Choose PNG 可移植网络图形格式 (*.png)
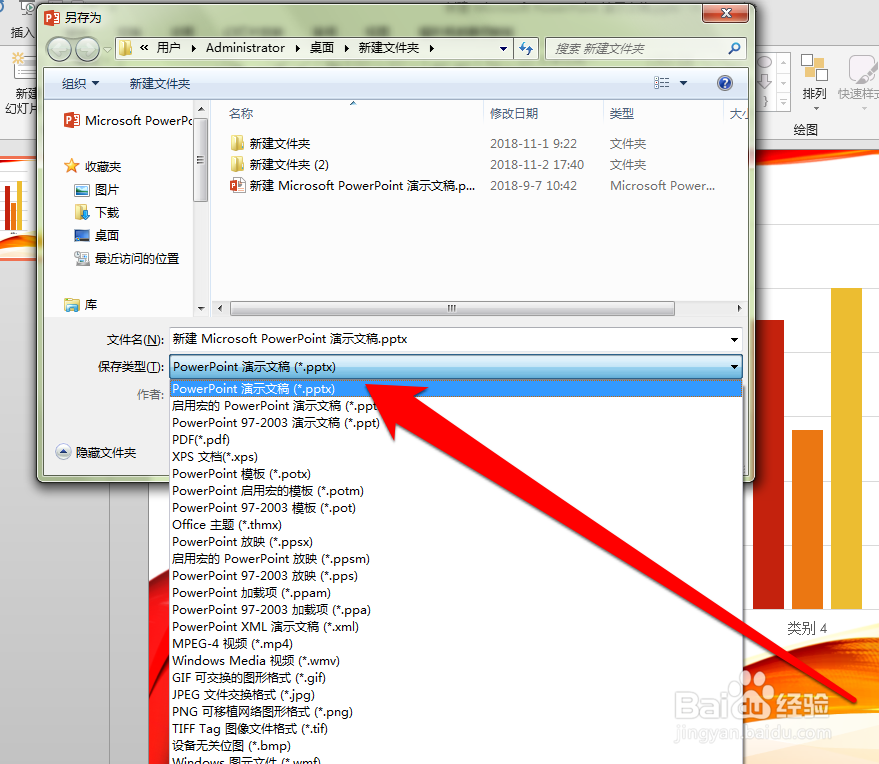The width and height of the screenshot is (879, 764). pyautogui.click(x=456, y=712)
